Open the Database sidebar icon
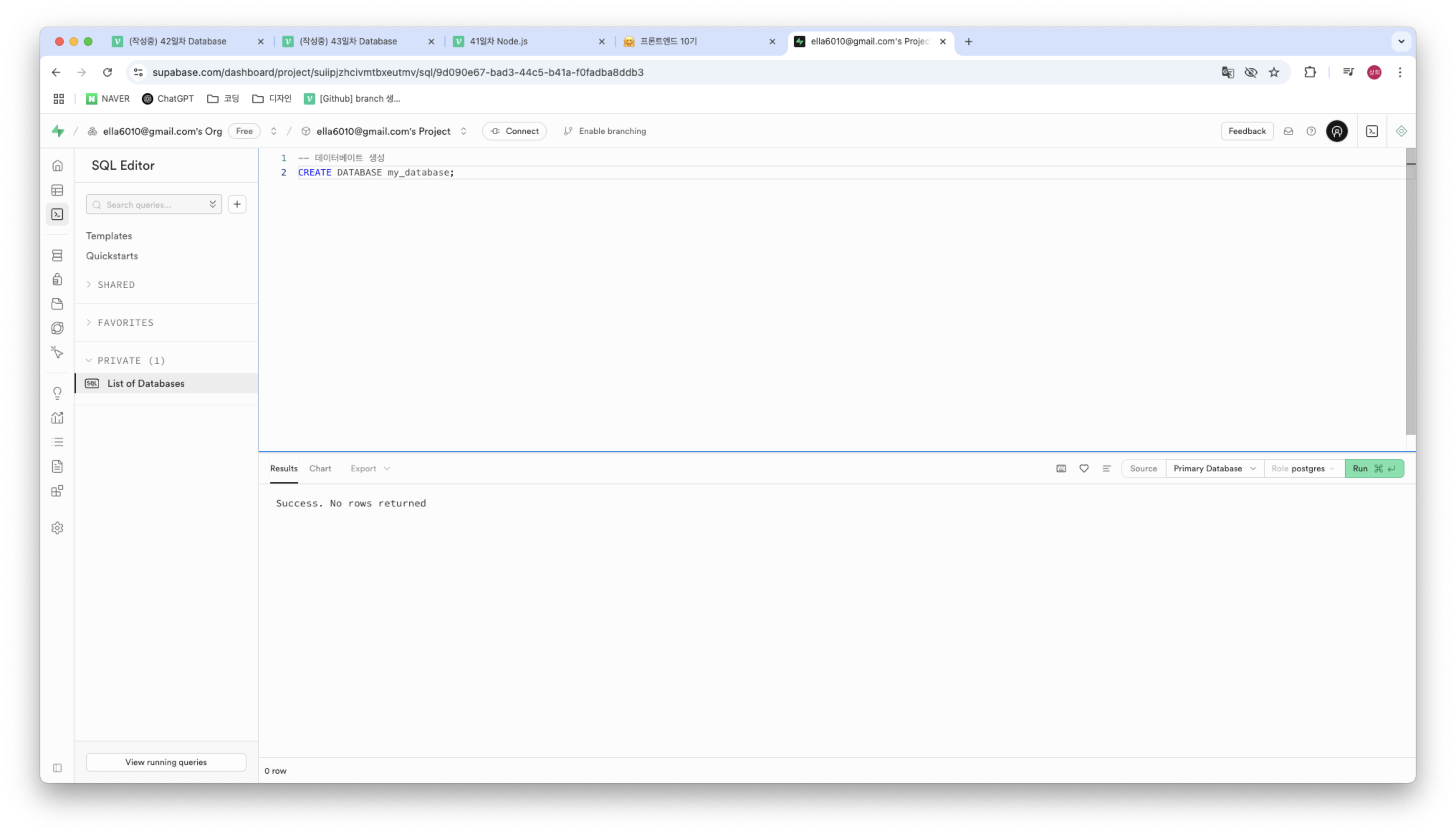This screenshot has width=1456, height=836. [57, 255]
